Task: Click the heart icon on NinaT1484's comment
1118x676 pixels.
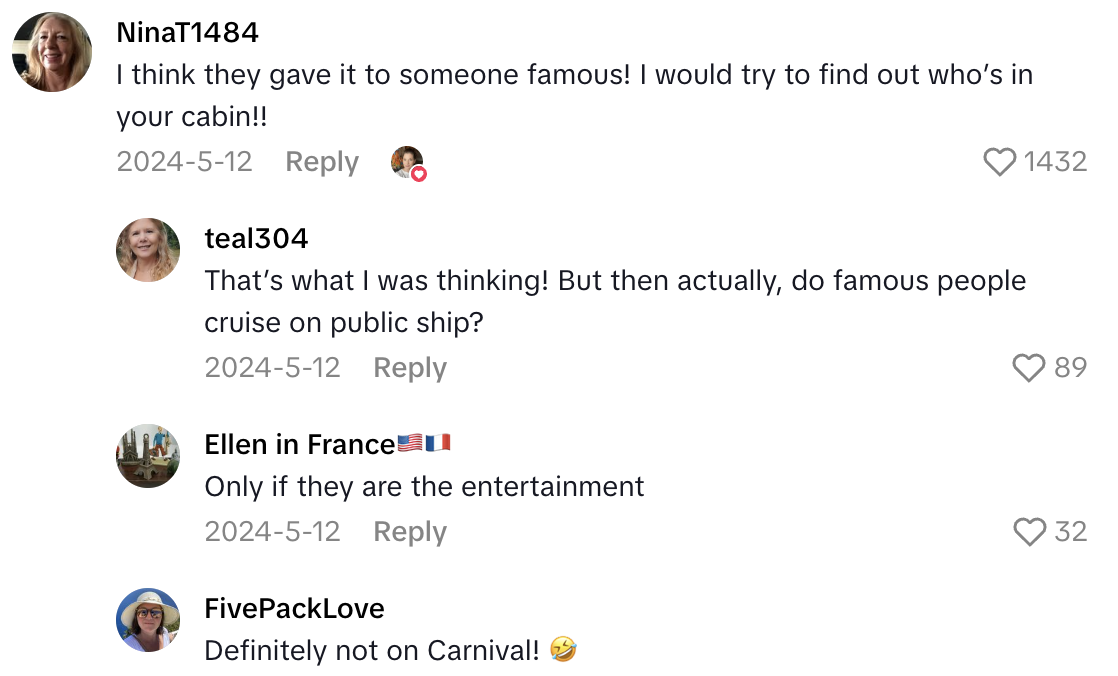Action: [x=1000, y=161]
